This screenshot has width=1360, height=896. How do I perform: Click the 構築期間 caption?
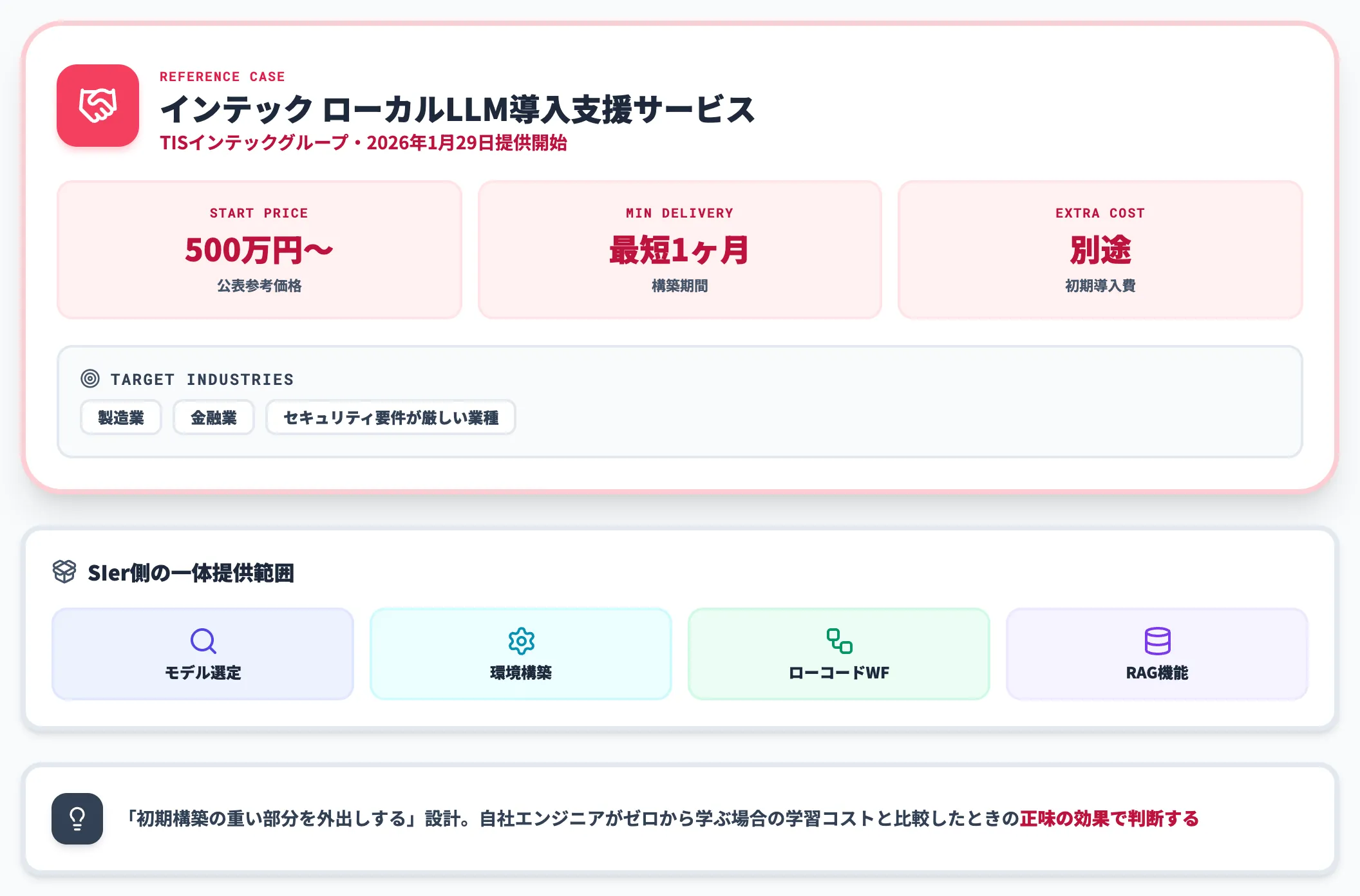pyautogui.click(x=680, y=286)
